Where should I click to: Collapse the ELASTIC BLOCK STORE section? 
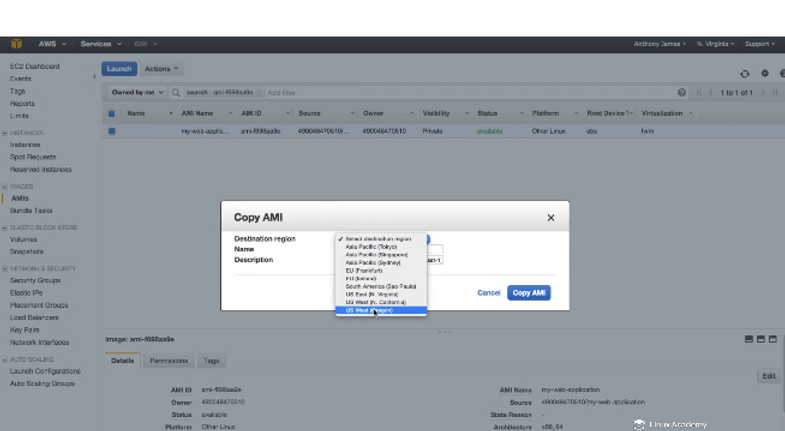[x=5, y=227]
